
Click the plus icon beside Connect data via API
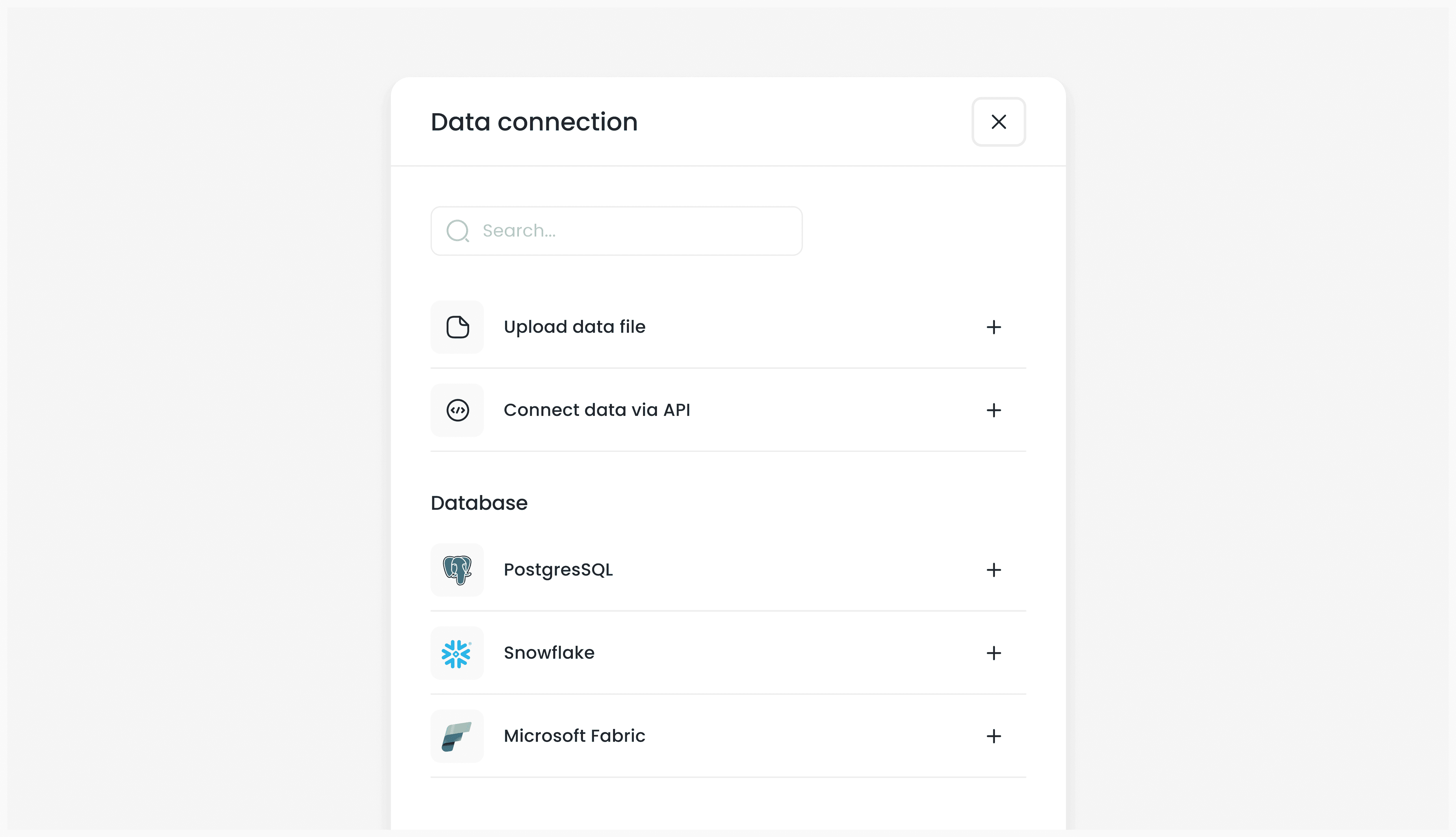pos(994,410)
